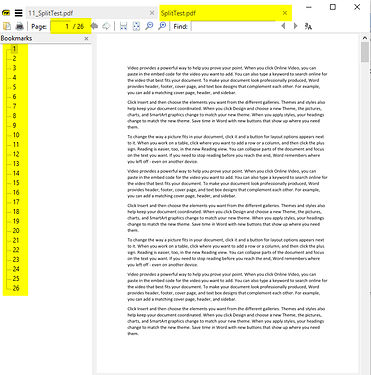Close the Bookmarks panel
Image resolution: width=371 pixels, height=375 pixels.
click(x=86, y=39)
